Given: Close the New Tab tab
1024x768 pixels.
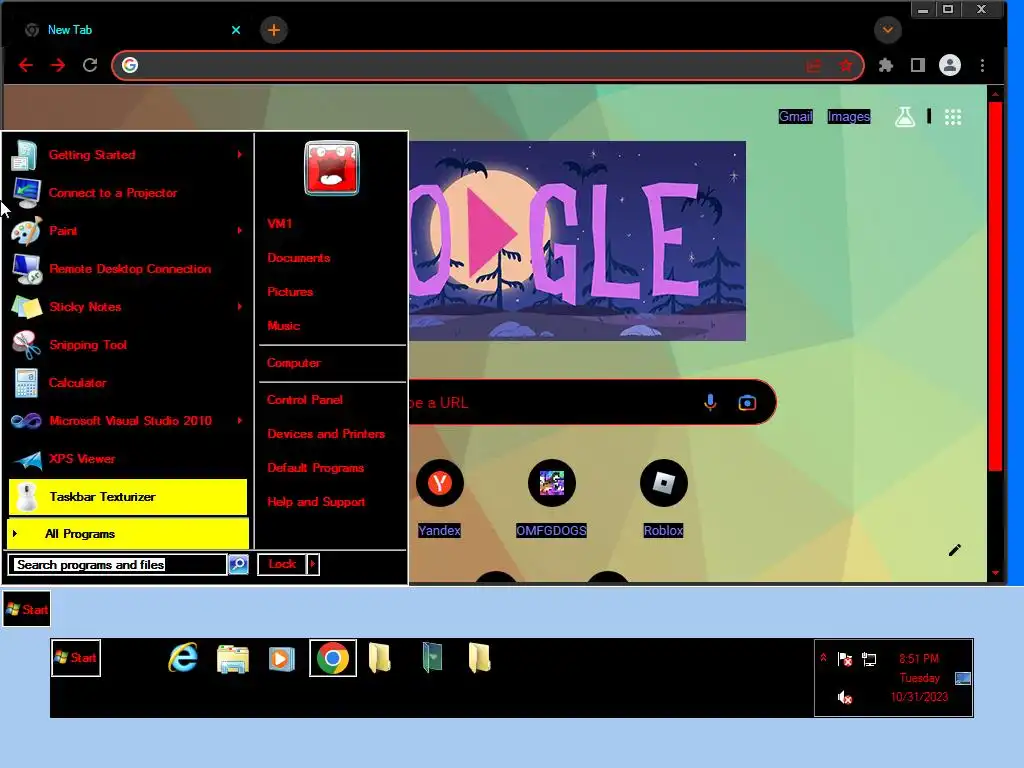Looking at the screenshot, I should pos(236,30).
